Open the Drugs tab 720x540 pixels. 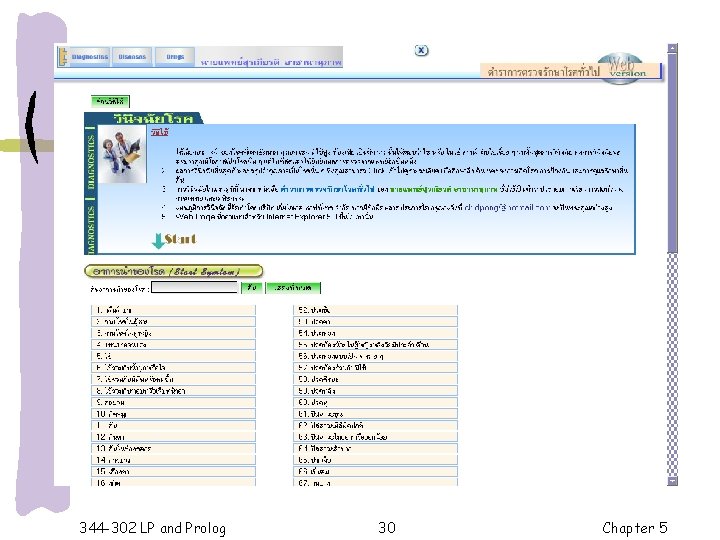click(x=174, y=57)
